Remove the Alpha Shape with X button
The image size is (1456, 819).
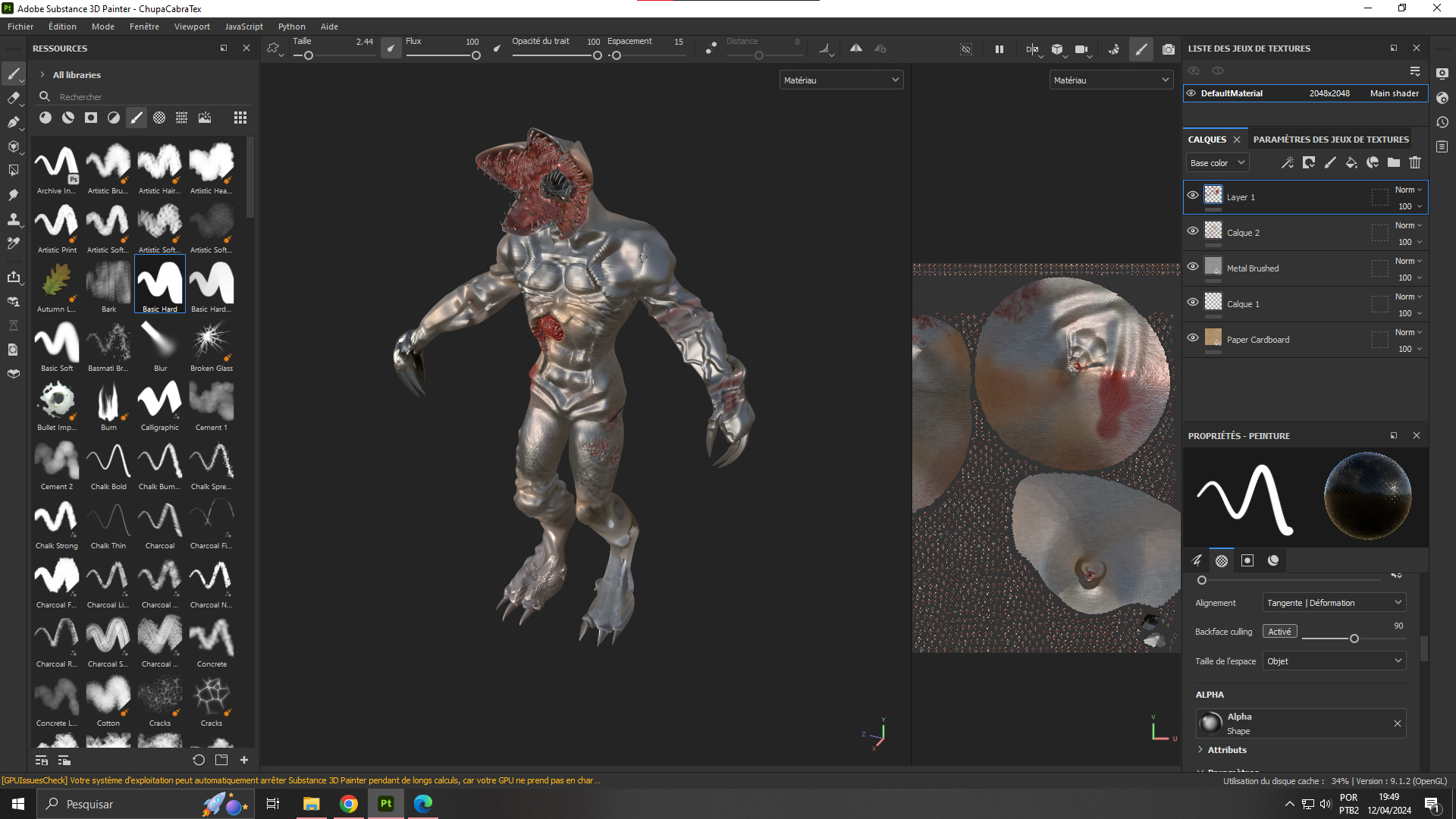1398,723
